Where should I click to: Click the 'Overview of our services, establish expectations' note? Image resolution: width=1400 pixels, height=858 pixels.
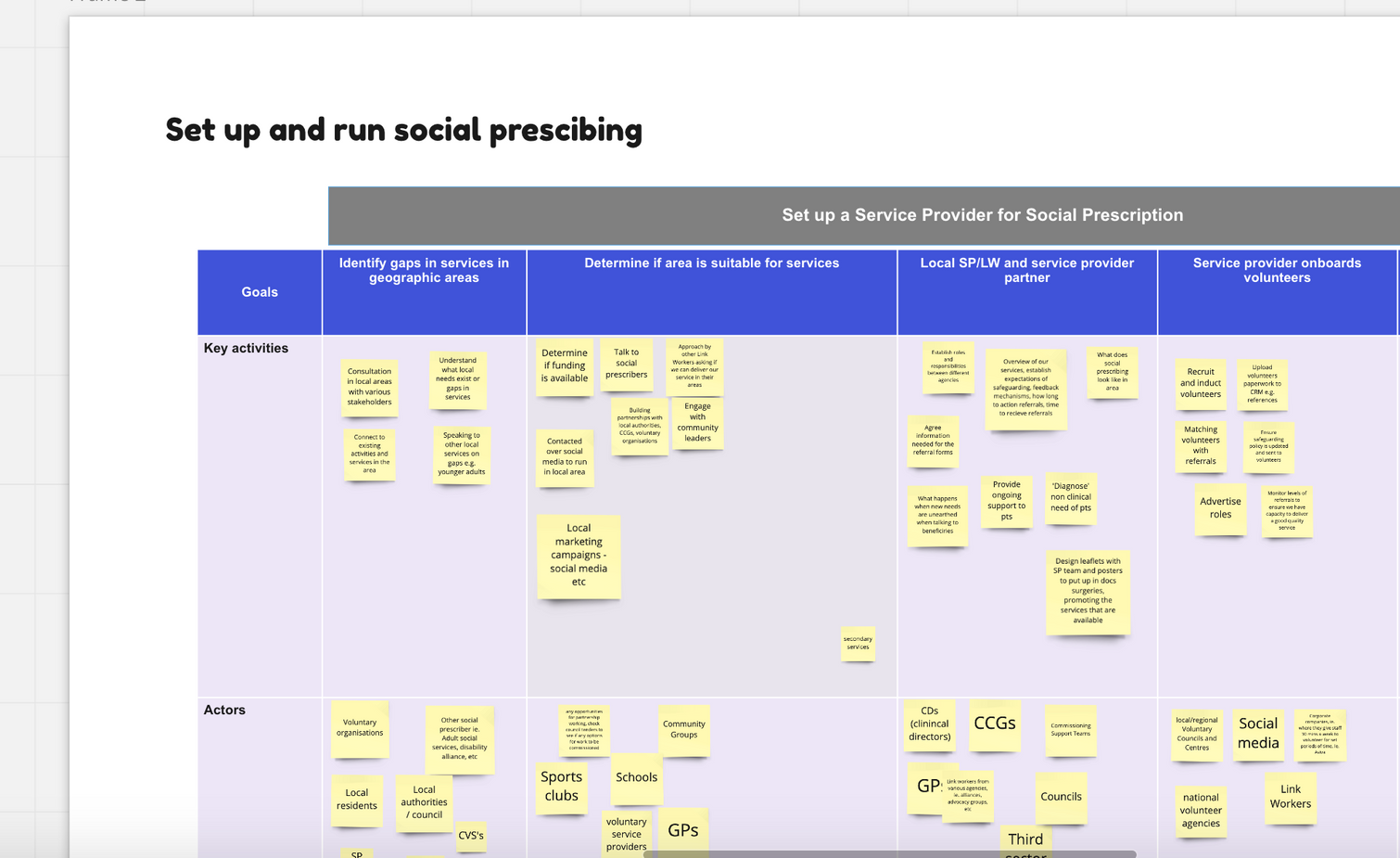tap(1025, 389)
